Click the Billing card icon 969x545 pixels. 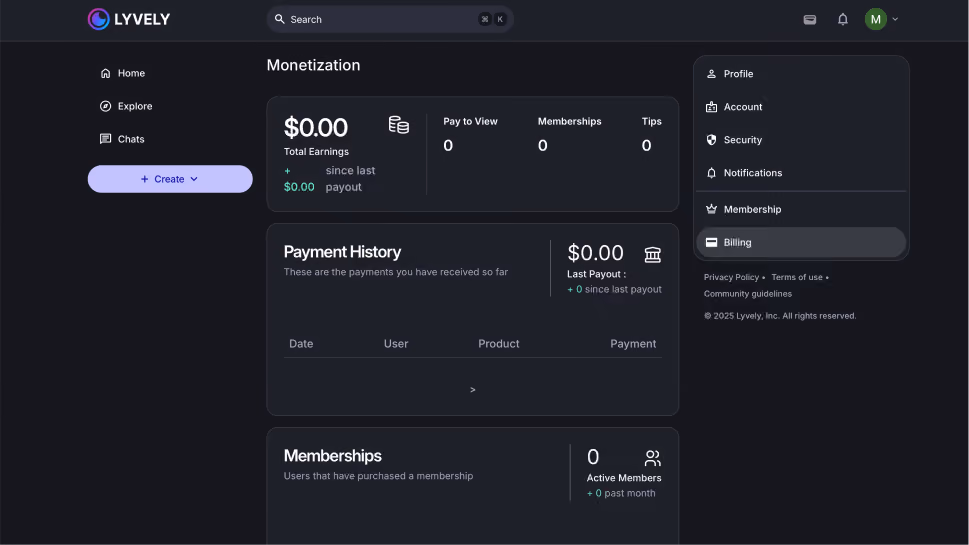[711, 242]
